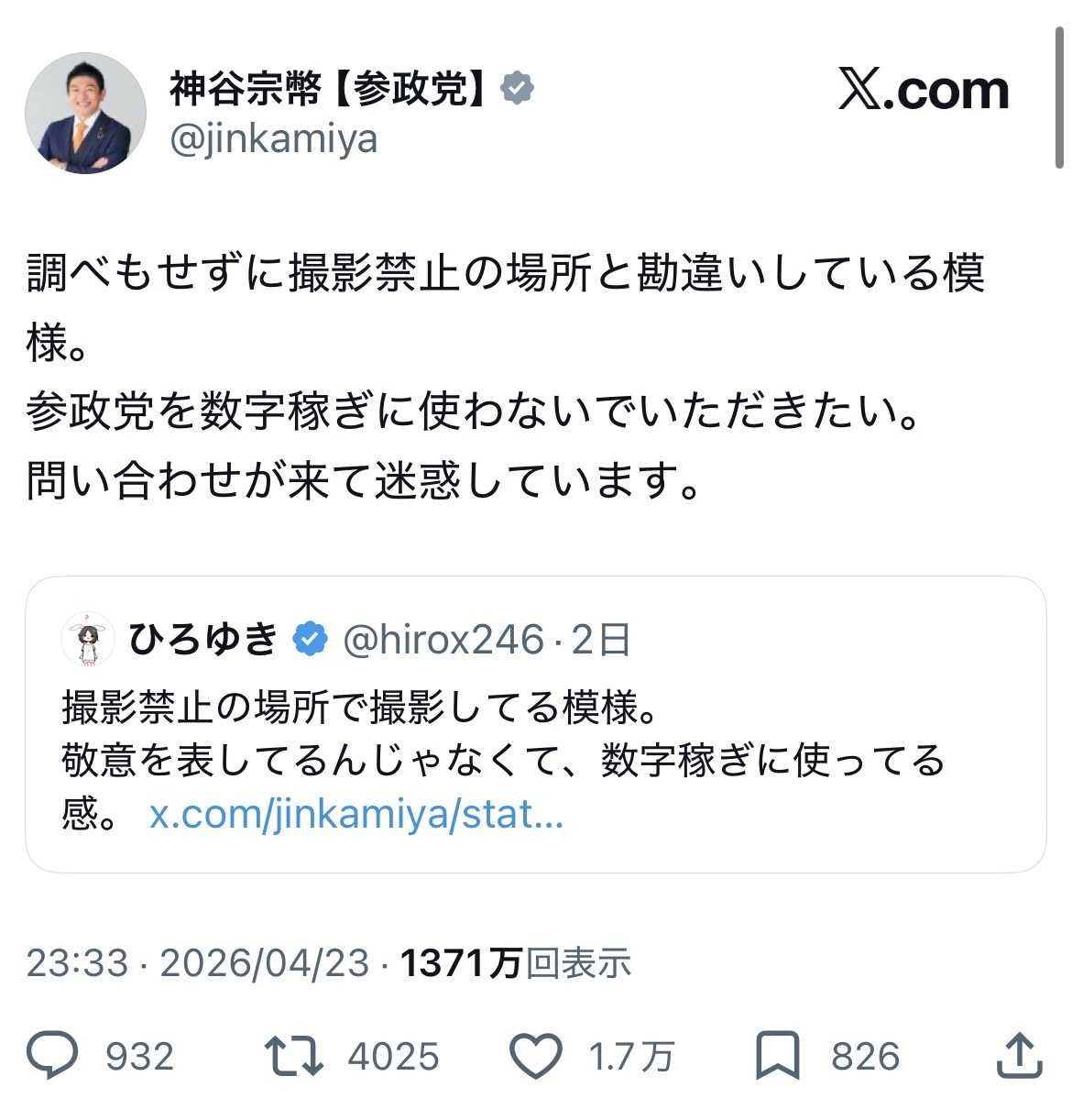This screenshot has width=1072, height=1120.
Task: Open the 23:33 · 2026/04/23 timestamp
Action: 197,962
